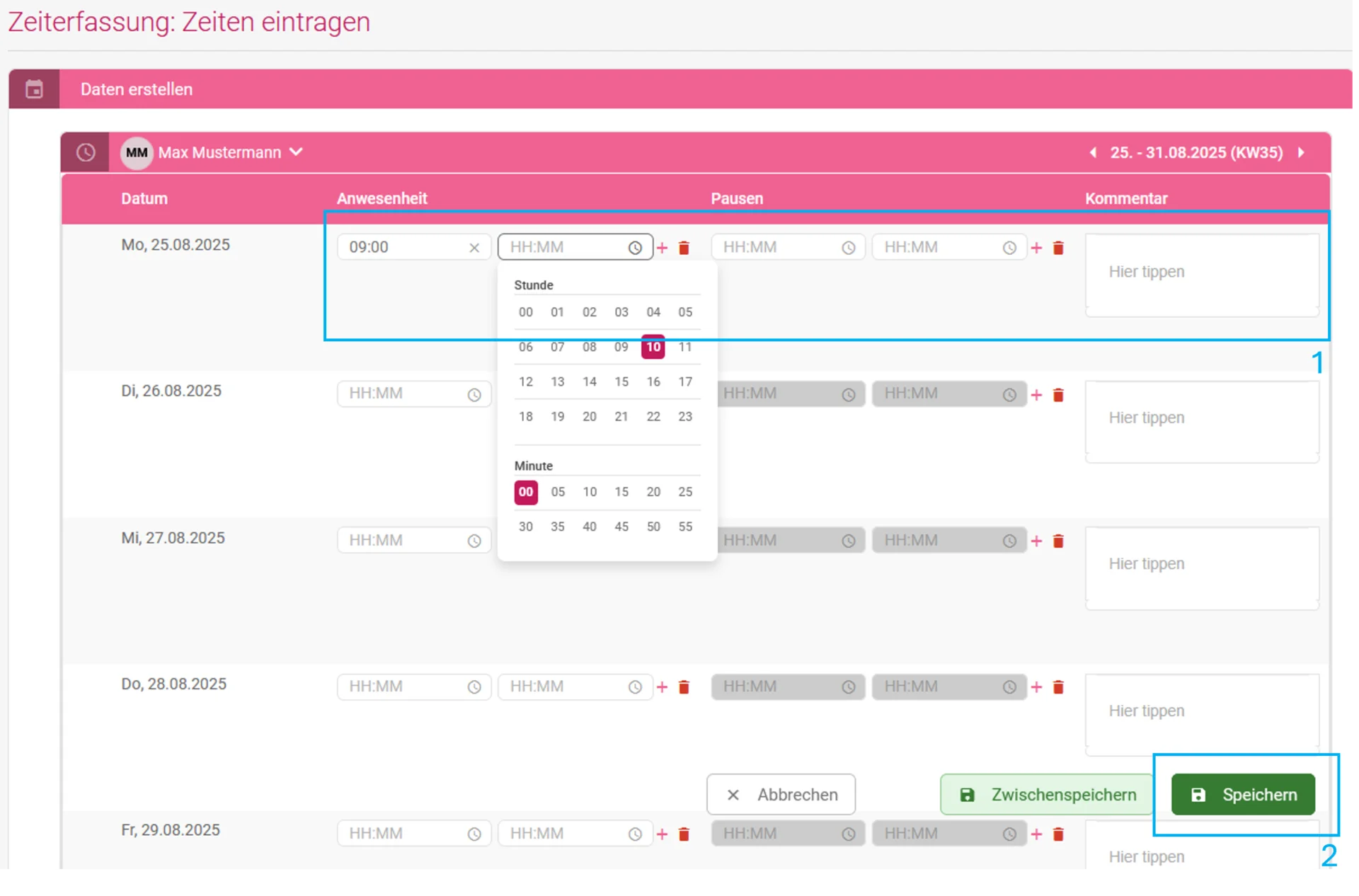This screenshot has height=896, width=1359.
Task: Click the Friday attendance start time field
Action: point(414,834)
